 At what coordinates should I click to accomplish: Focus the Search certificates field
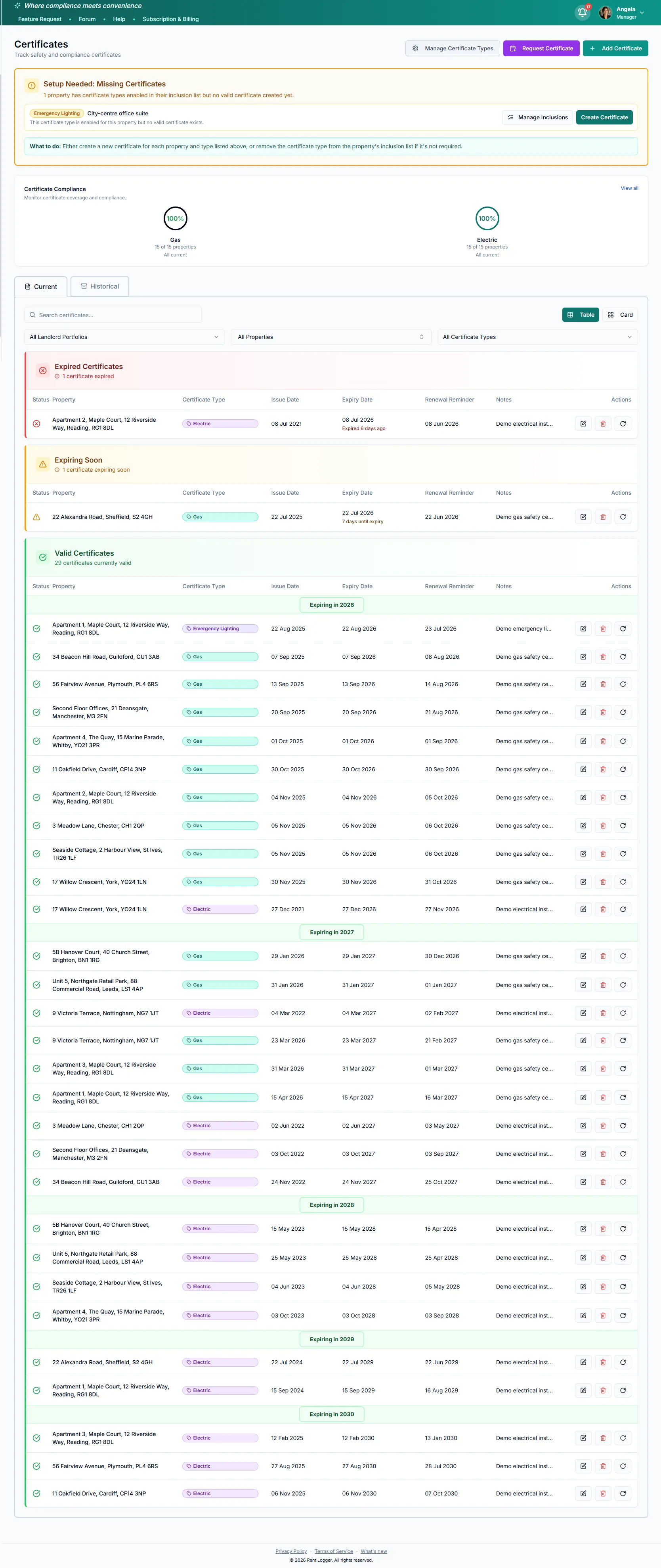[x=113, y=315]
